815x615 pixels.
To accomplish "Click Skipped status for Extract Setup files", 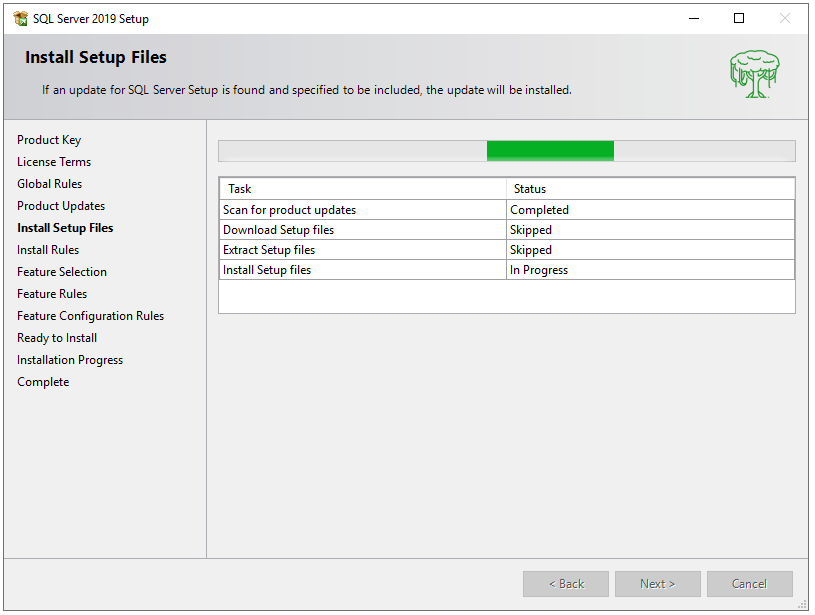I will click(651, 250).
